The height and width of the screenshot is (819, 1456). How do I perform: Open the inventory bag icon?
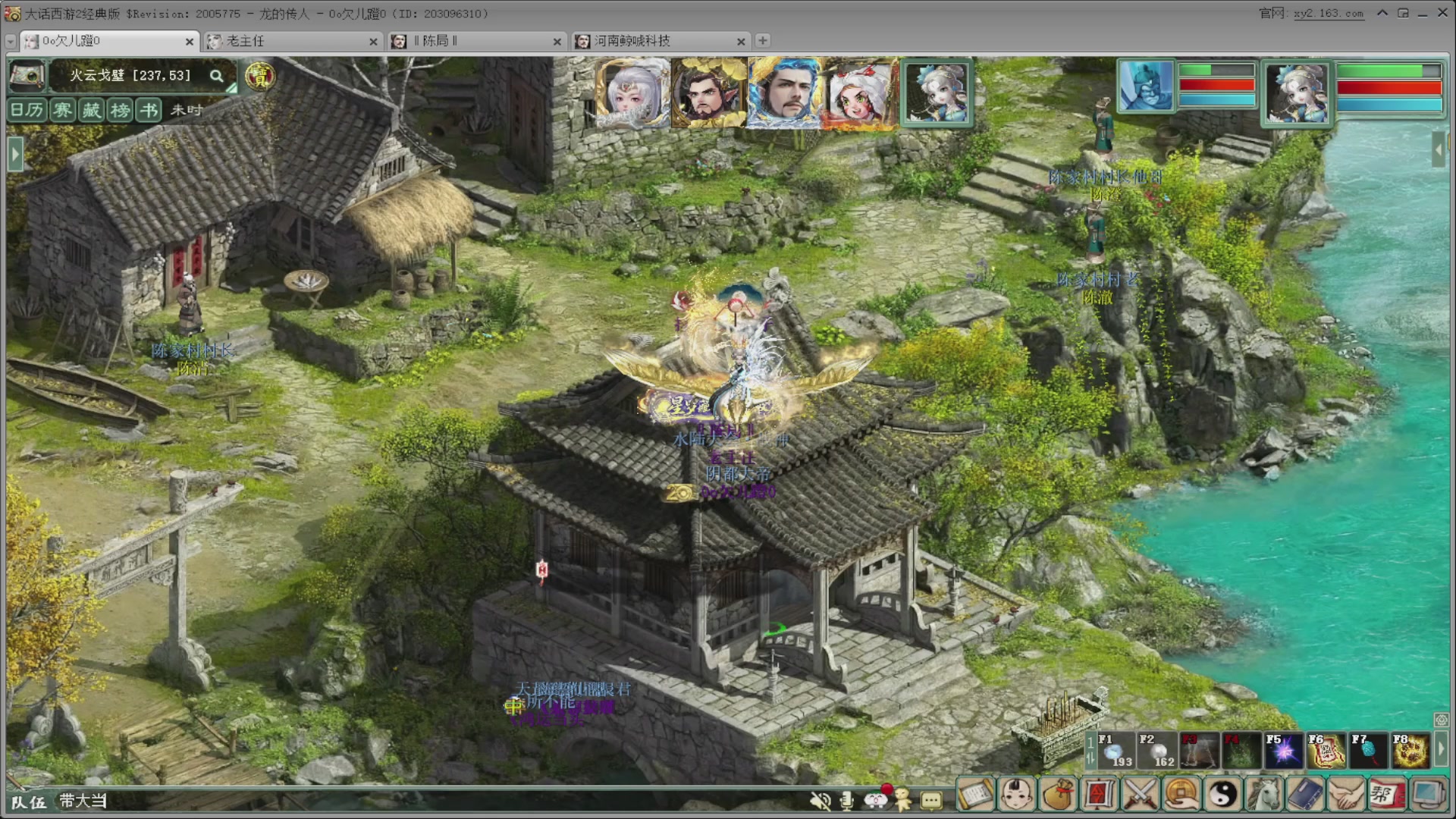click(x=1059, y=795)
